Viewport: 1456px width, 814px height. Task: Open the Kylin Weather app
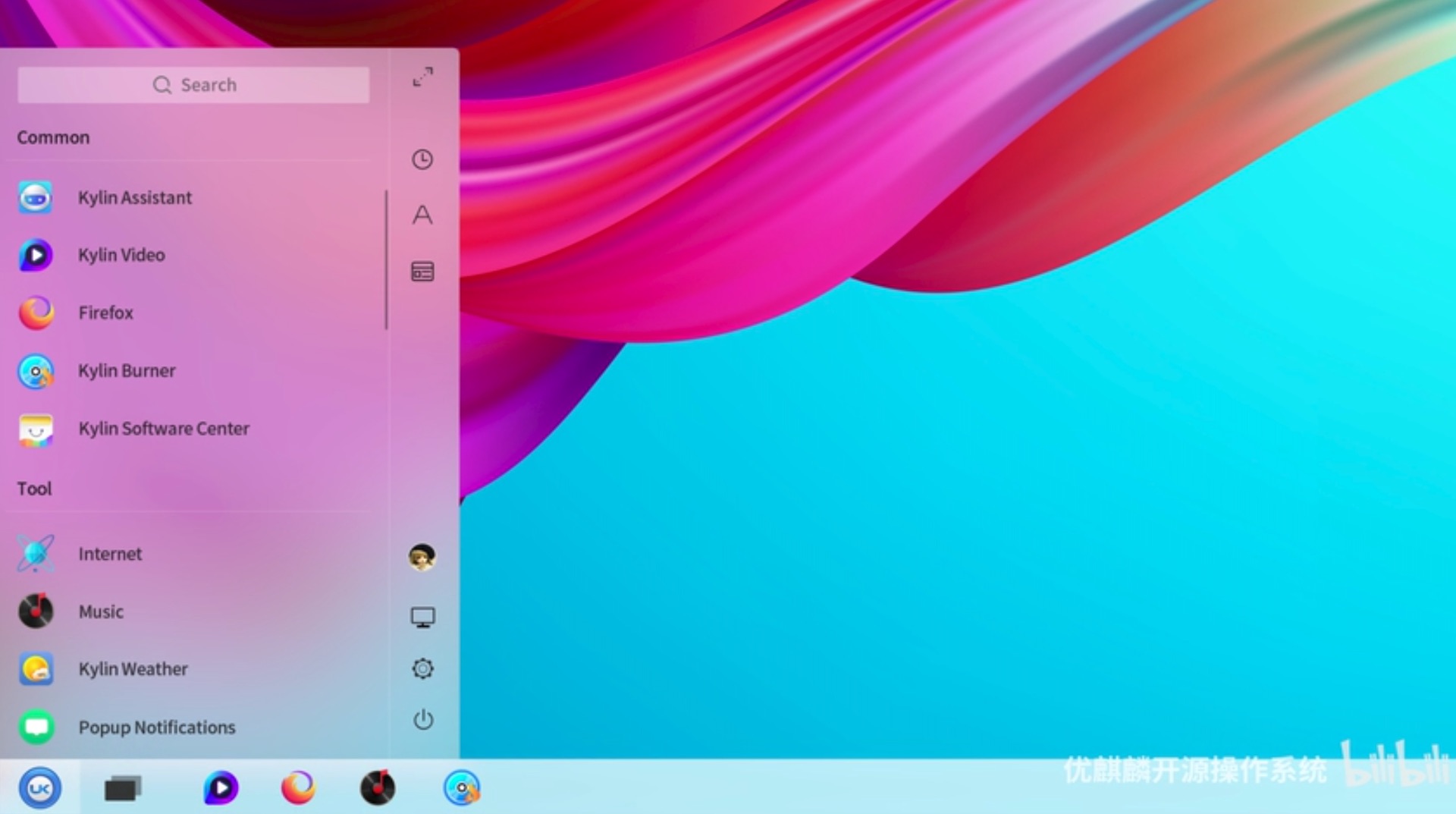pos(133,668)
